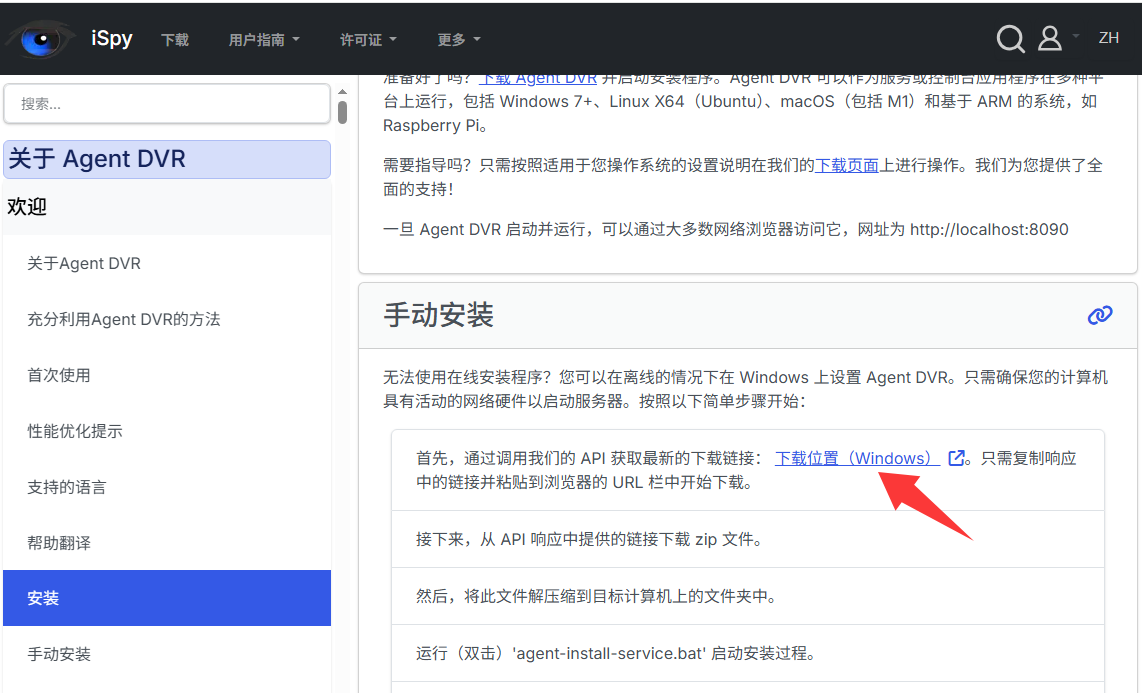The height and width of the screenshot is (693, 1142).
Task: Click the user account icon
Action: tap(1049, 37)
